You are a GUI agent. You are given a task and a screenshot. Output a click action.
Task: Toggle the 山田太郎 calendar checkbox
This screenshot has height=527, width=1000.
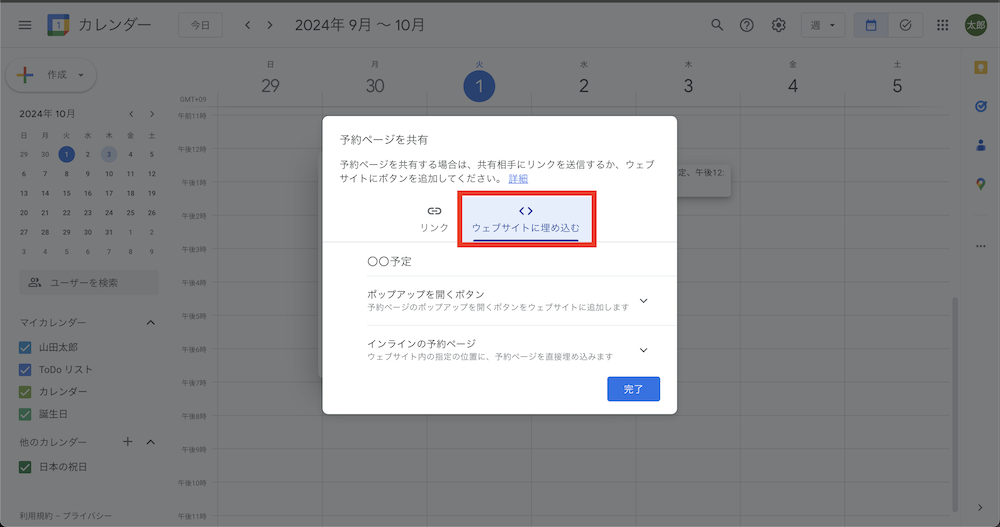click(26, 347)
